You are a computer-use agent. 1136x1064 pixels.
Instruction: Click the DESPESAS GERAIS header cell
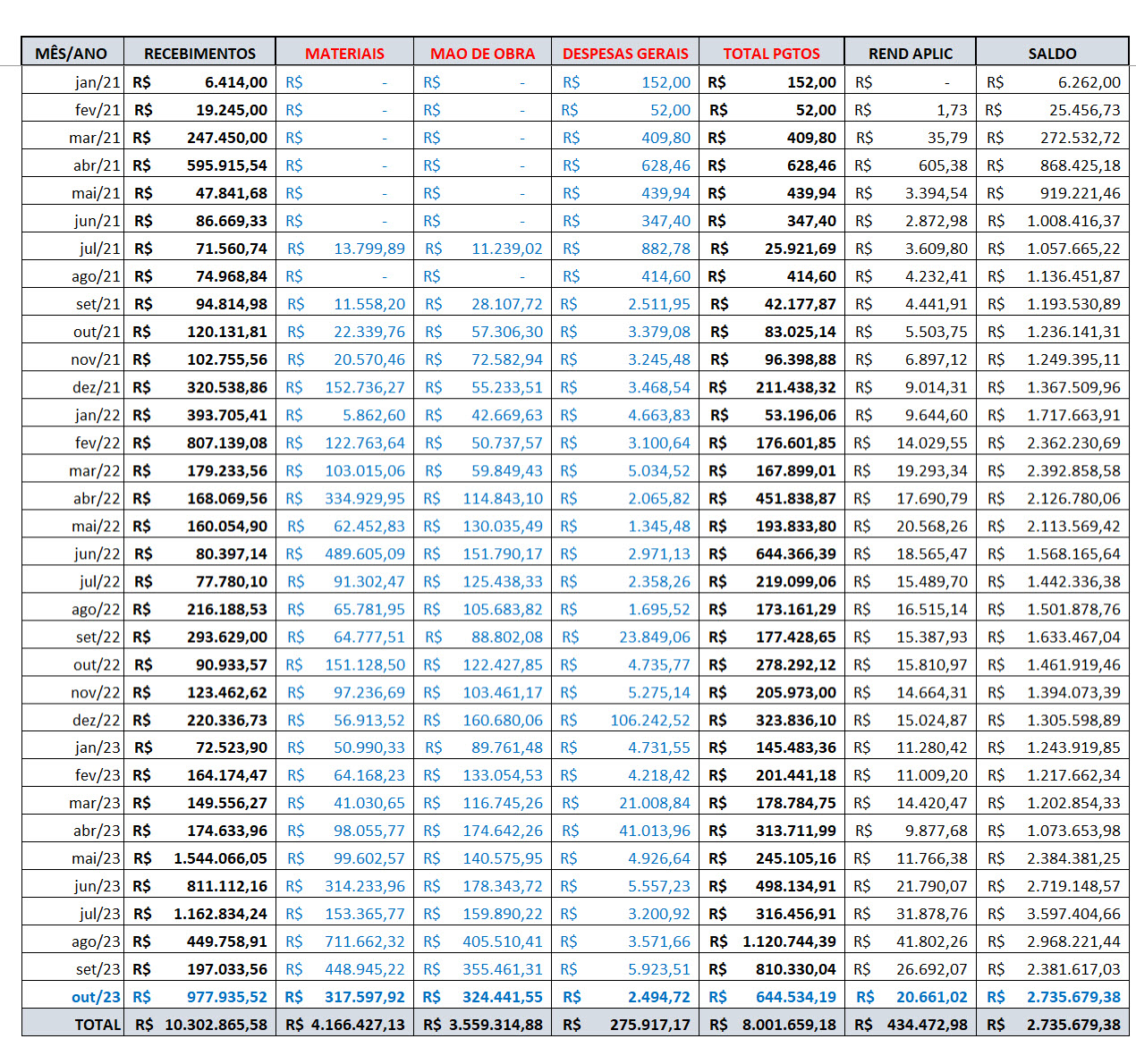pyautogui.click(x=625, y=54)
